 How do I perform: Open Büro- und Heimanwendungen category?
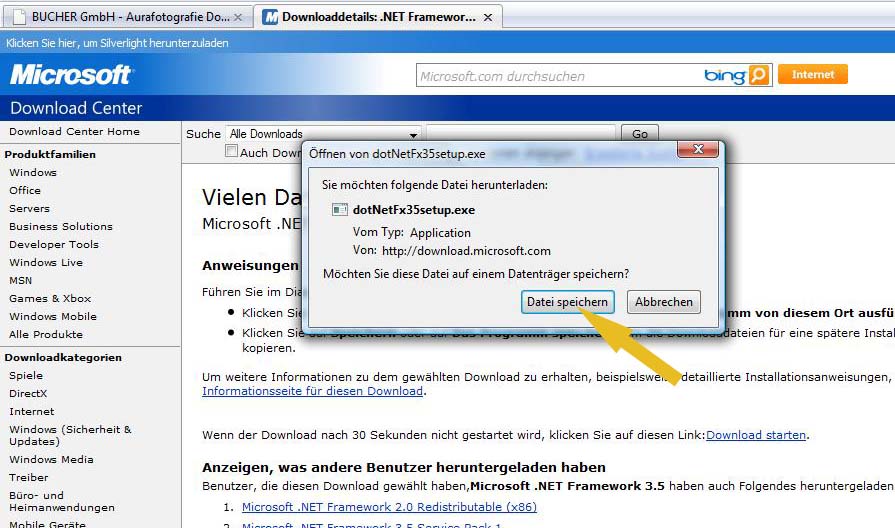point(62,501)
